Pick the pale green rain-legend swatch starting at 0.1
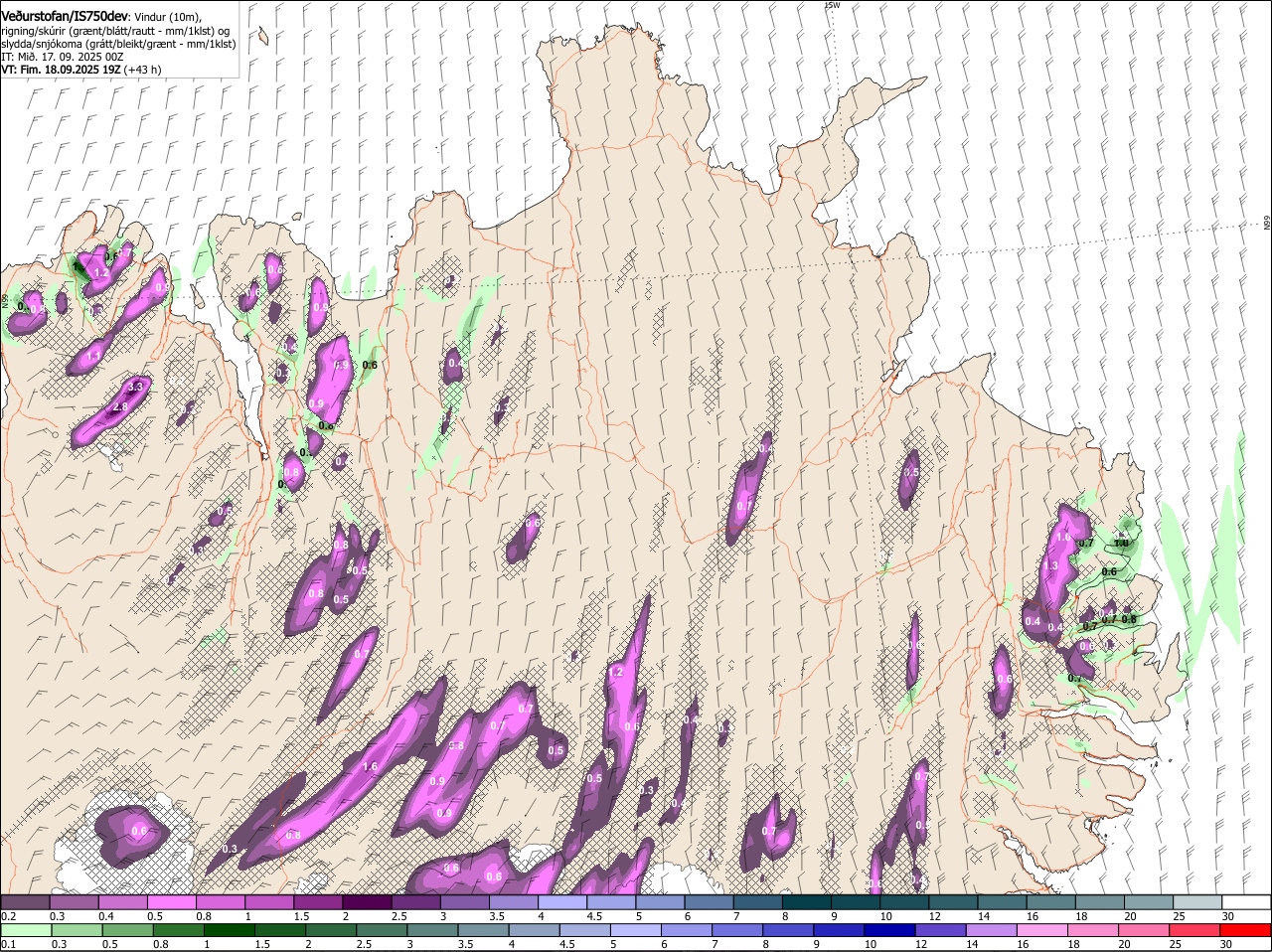1272x952 pixels. (26, 930)
